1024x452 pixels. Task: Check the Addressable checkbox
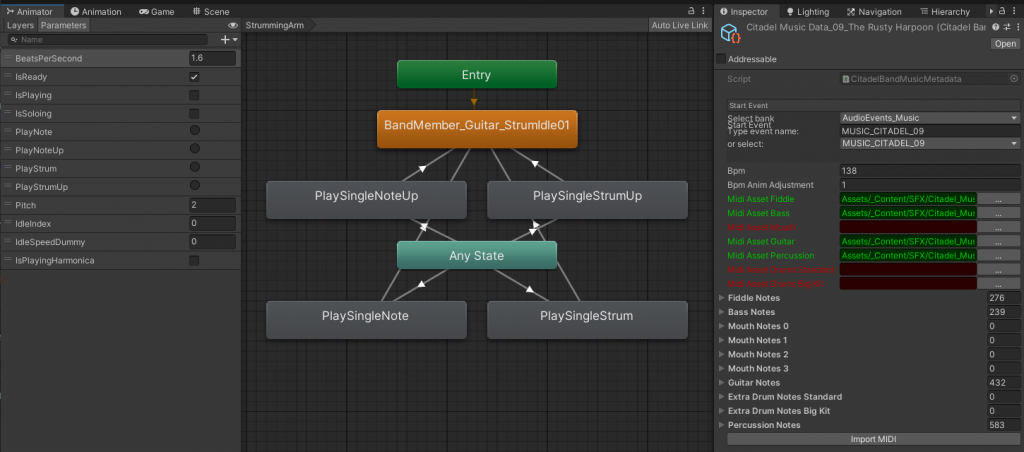(x=721, y=59)
